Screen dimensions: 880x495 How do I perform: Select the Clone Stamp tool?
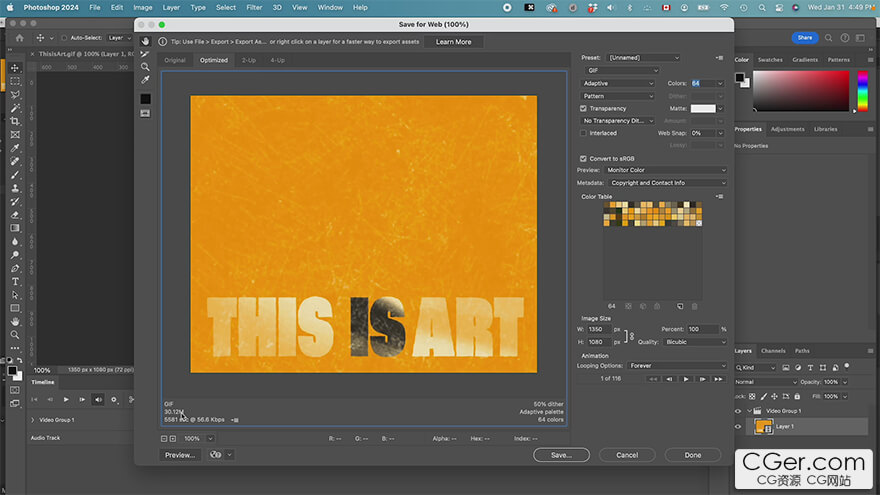point(15,188)
